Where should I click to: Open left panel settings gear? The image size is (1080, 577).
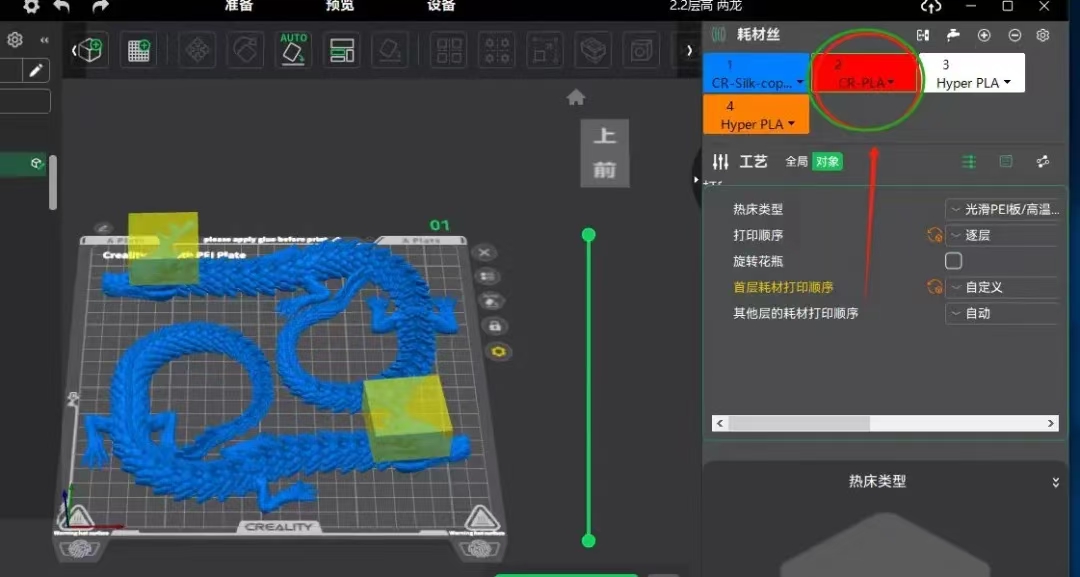(15, 40)
